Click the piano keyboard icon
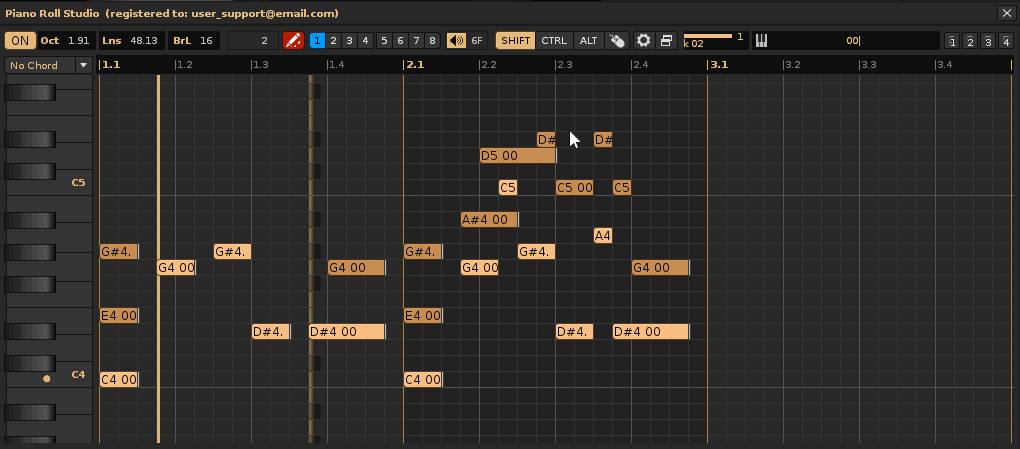This screenshot has height=449, width=1020. (761, 41)
